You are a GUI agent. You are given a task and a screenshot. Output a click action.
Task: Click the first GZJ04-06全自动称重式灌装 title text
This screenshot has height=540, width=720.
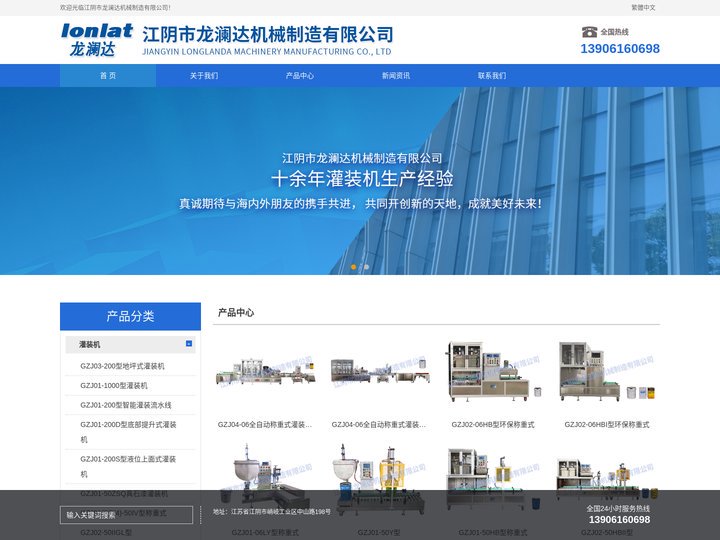(x=265, y=425)
